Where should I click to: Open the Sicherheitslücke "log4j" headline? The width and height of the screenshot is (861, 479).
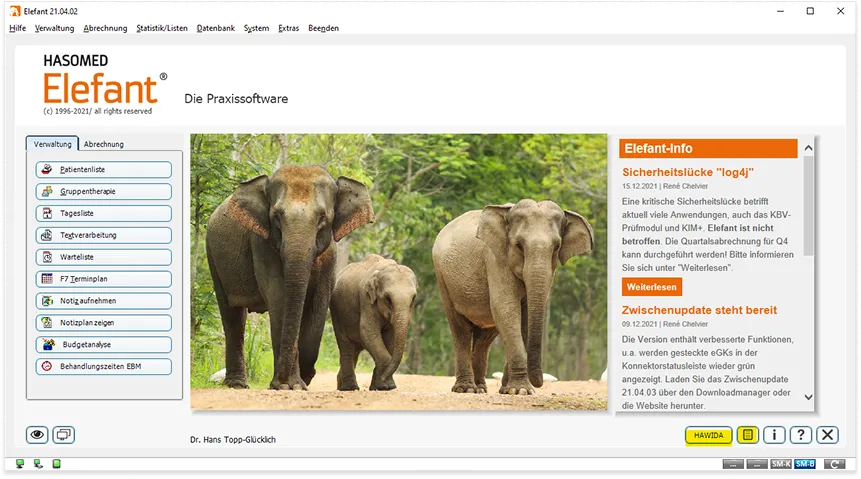click(688, 172)
